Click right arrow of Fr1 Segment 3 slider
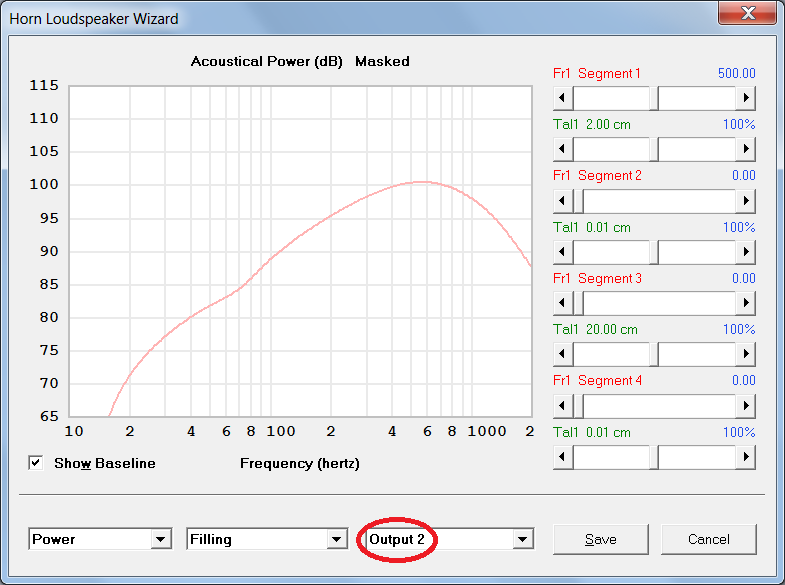The width and height of the screenshot is (785, 585). pos(745,303)
